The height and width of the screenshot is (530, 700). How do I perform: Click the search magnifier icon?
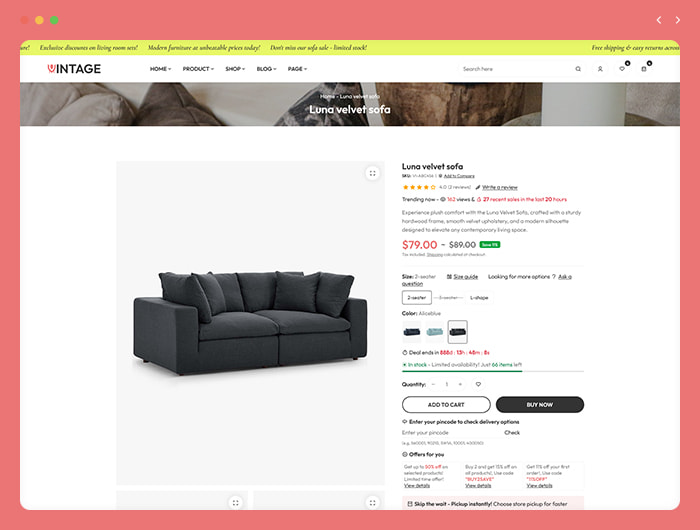[578, 69]
